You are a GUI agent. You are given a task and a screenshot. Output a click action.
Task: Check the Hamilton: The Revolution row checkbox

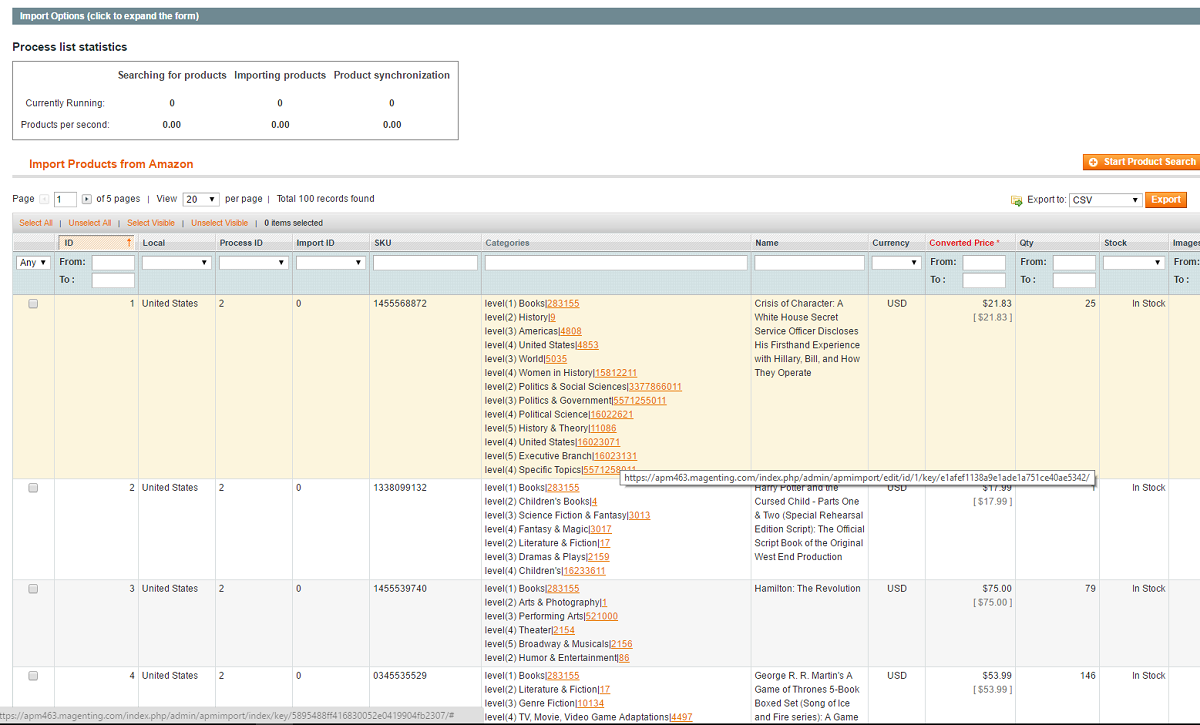point(33,589)
